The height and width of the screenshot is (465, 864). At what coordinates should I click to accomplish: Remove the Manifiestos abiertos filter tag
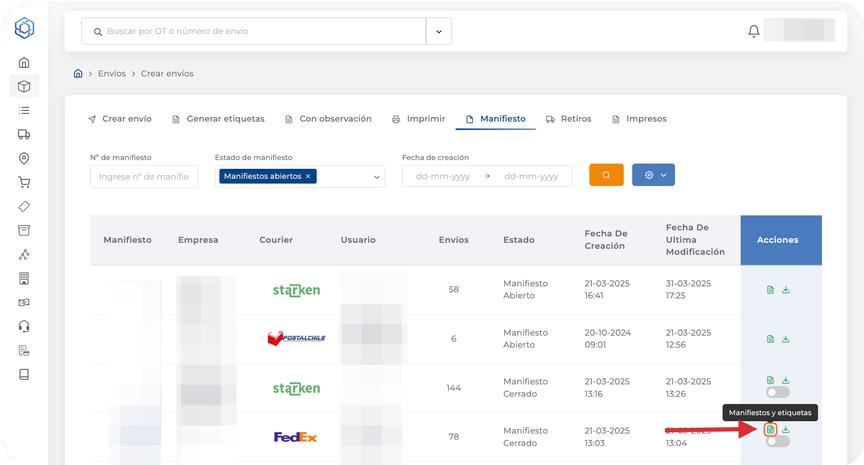(x=308, y=176)
